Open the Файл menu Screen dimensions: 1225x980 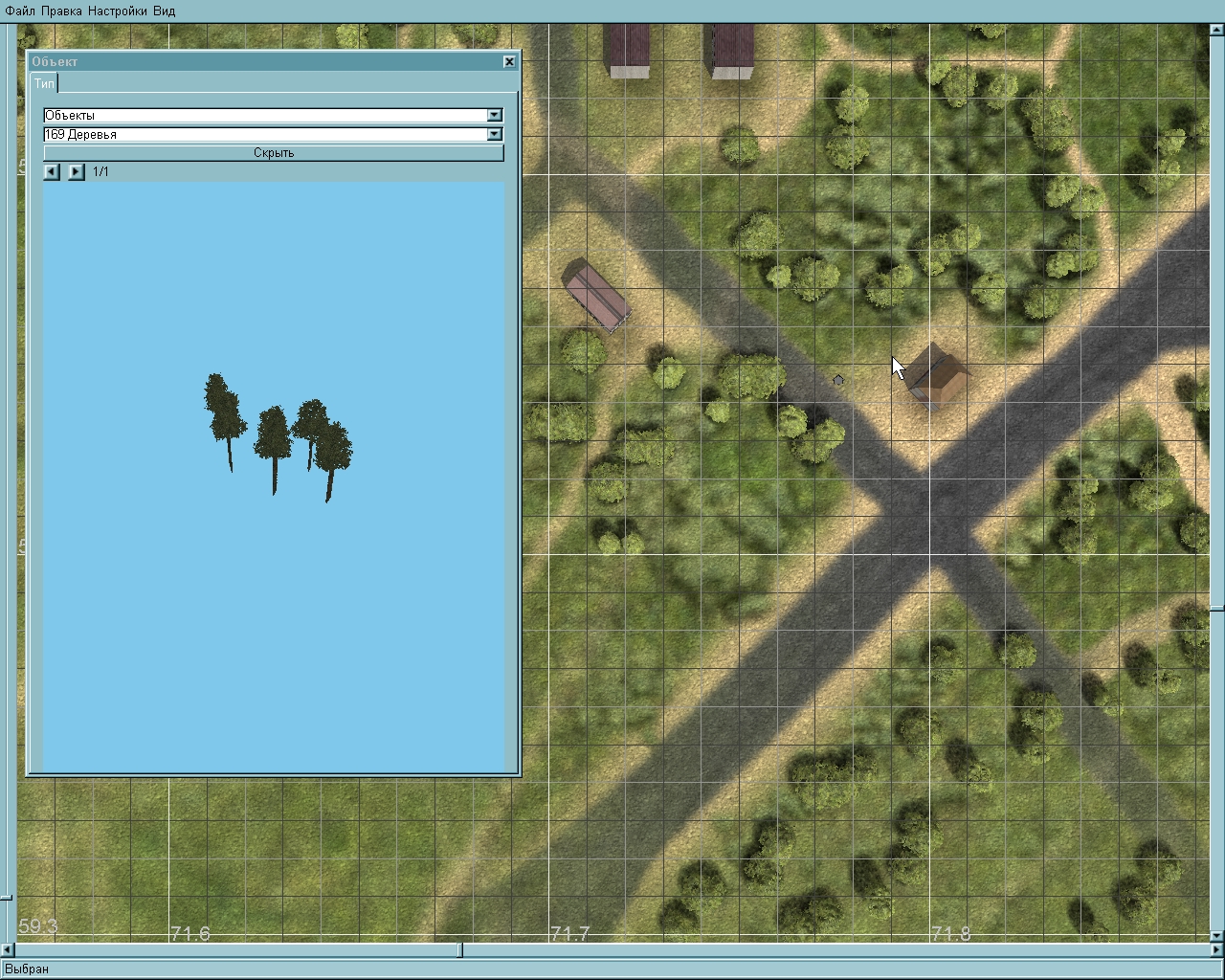click(x=20, y=11)
